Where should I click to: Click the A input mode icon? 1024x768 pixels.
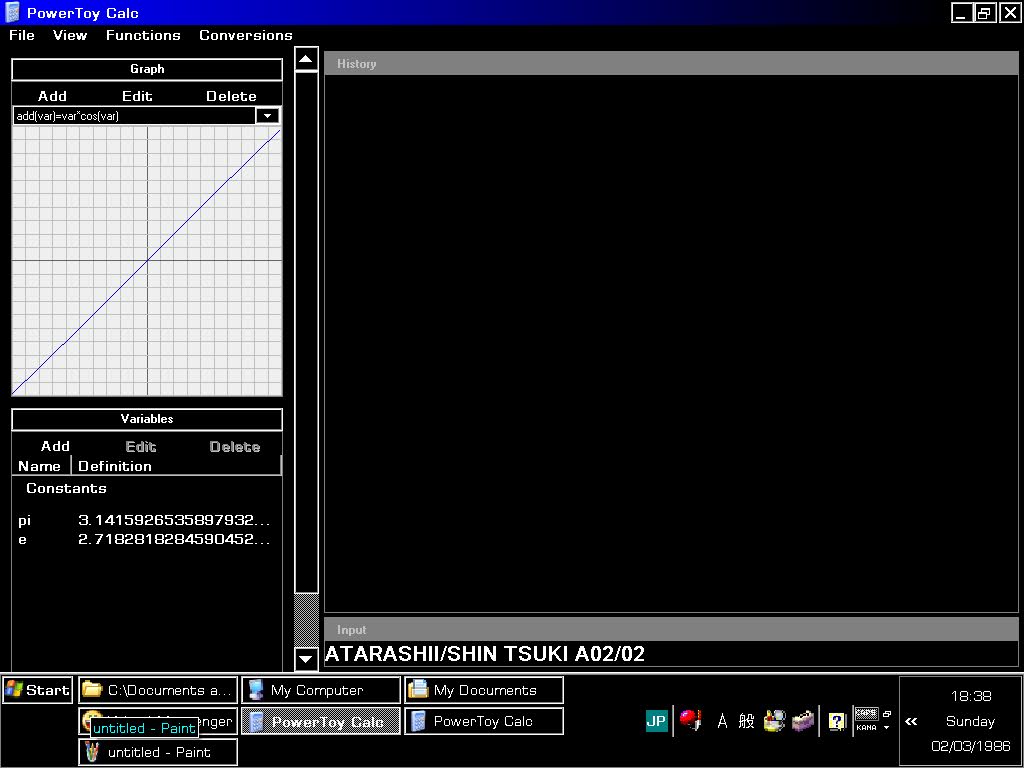click(x=722, y=721)
